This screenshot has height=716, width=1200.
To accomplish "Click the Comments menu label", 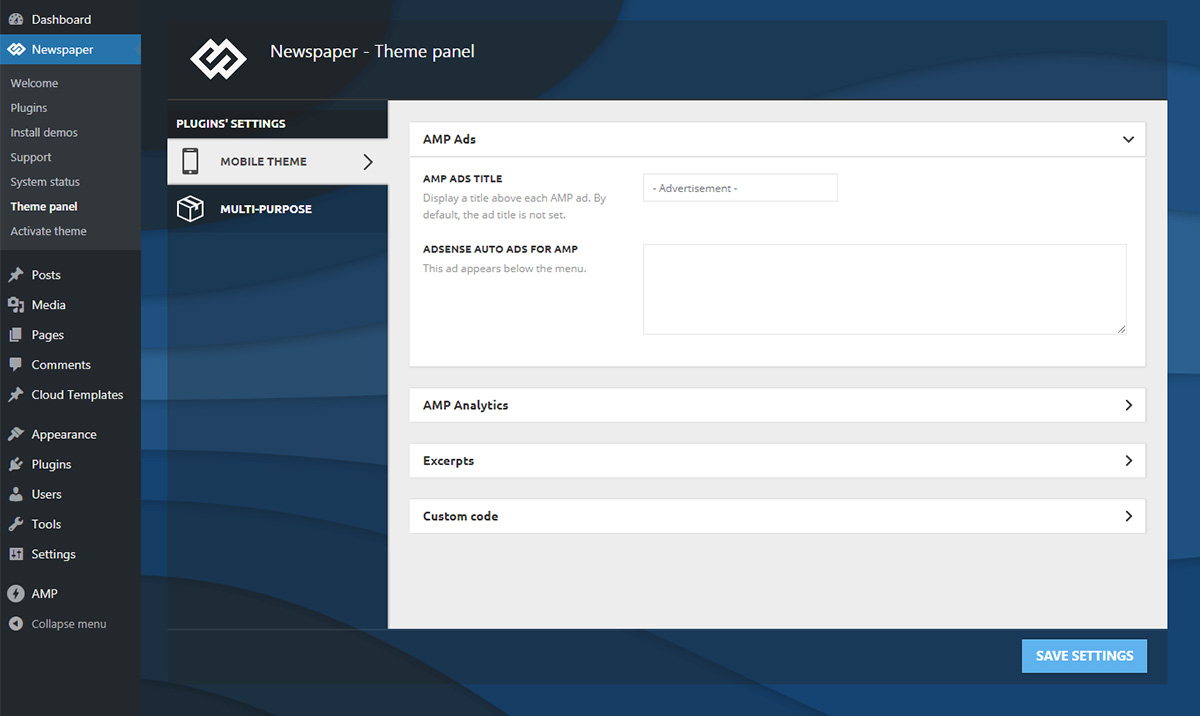I will [61, 365].
